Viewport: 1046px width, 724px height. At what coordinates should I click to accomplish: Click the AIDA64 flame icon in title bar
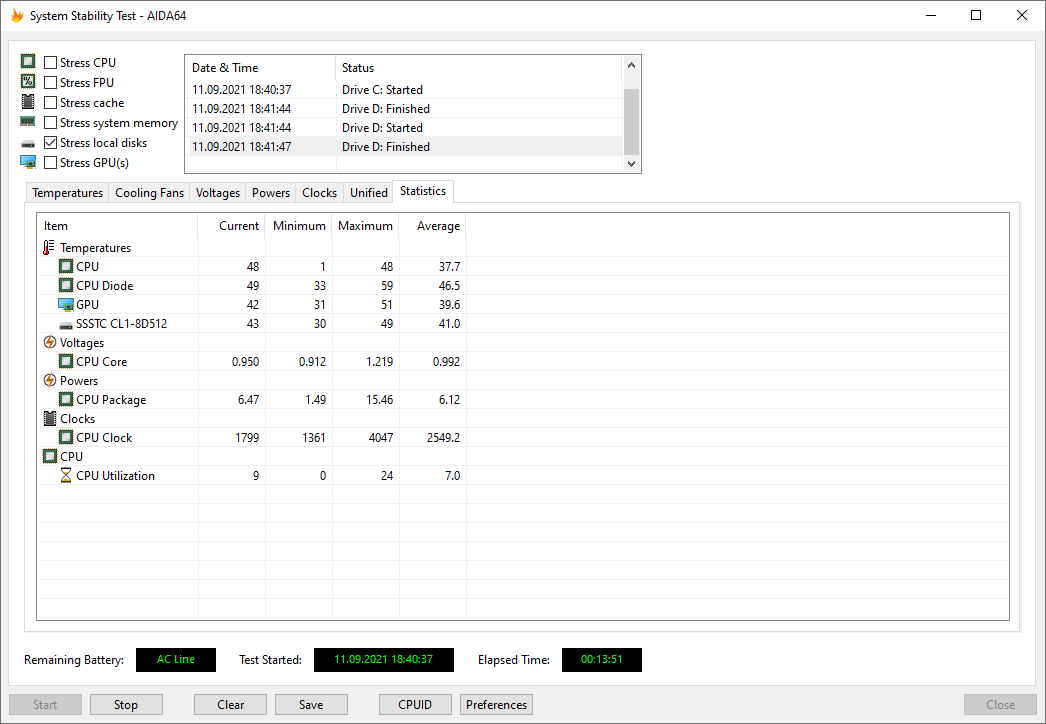point(17,15)
